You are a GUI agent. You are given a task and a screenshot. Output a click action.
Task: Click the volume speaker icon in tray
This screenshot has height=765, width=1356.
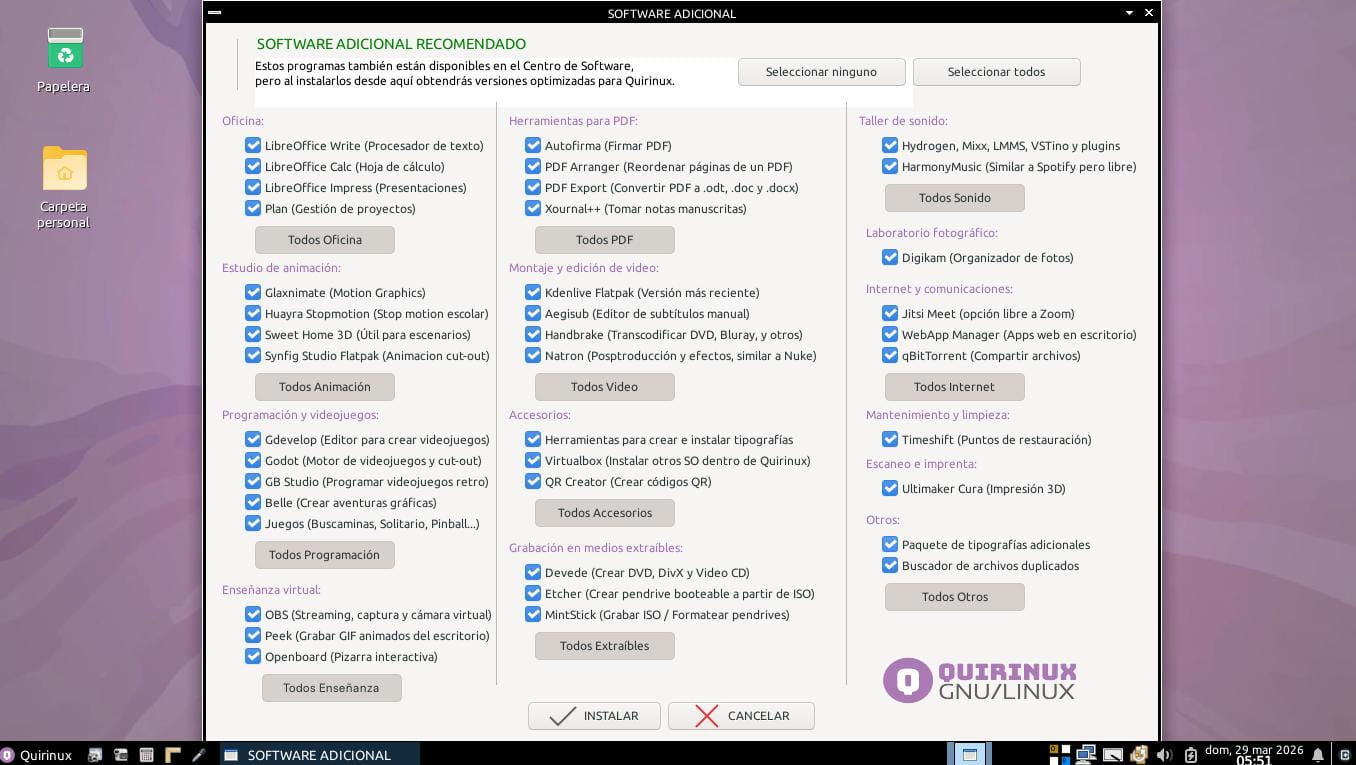(1164, 755)
